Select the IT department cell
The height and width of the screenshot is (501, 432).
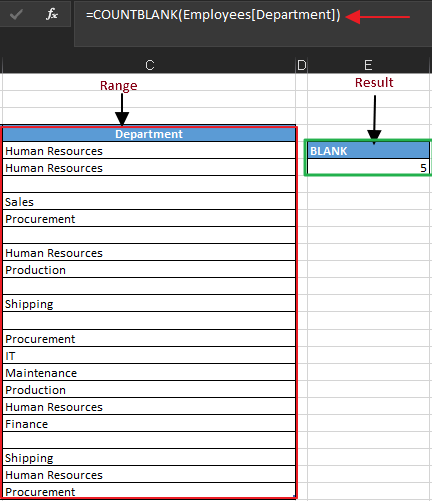149,355
